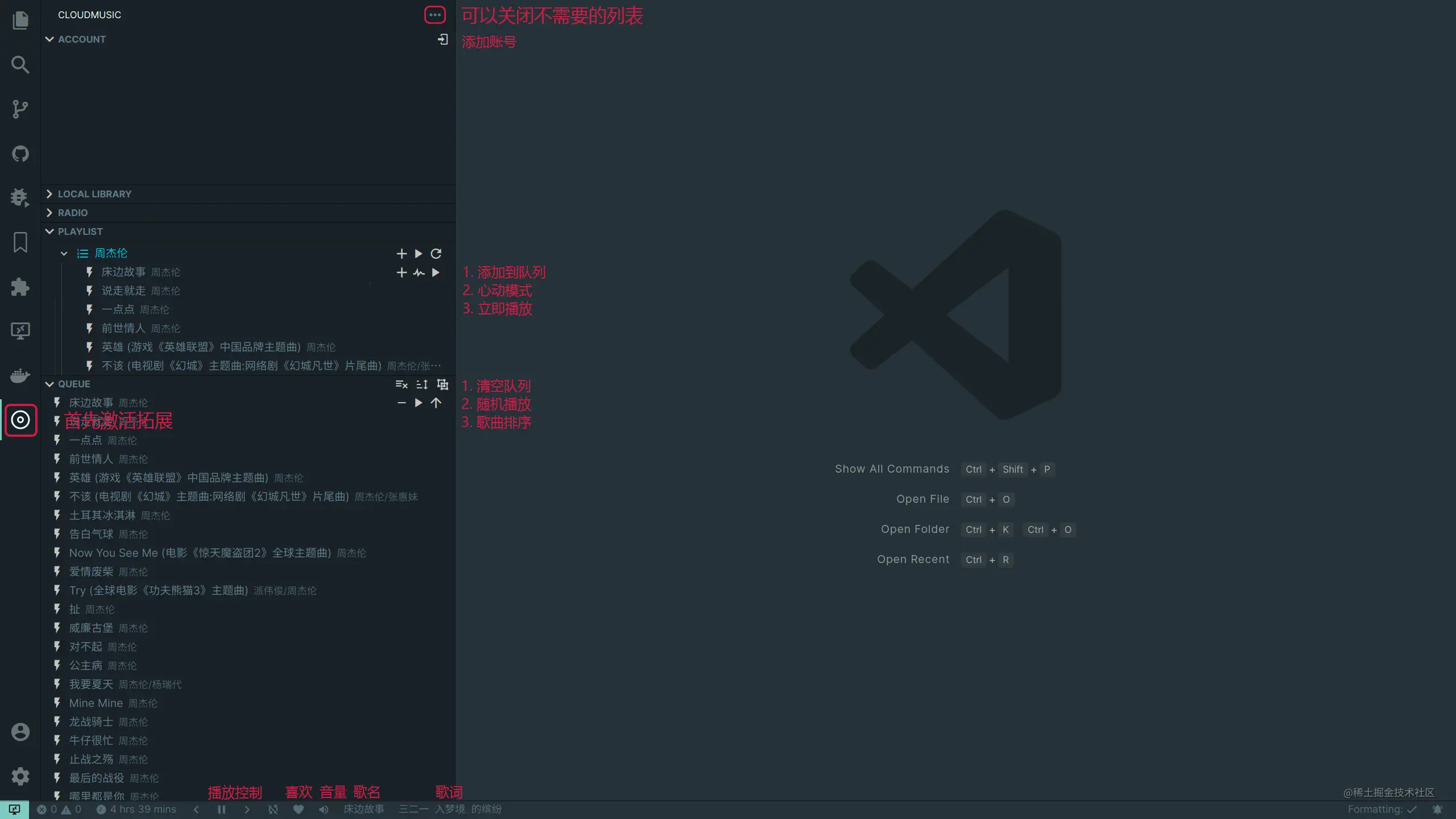Toggle the like heart in status bar
The width and height of the screenshot is (1456, 819).
(299, 809)
